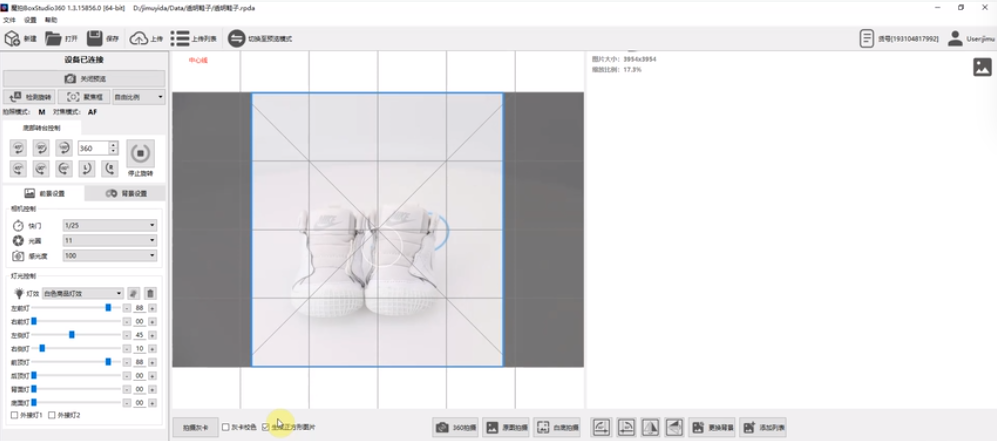
Task: Switch to the 背景设置 tab
Action: (x=125, y=193)
